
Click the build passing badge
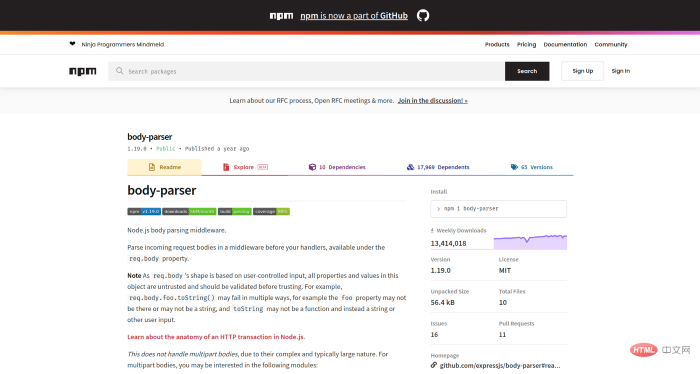point(235,212)
